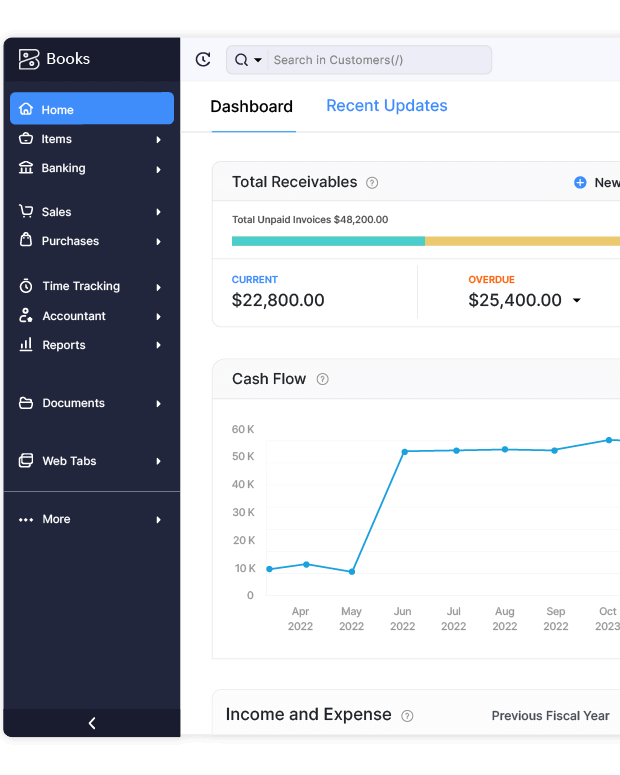This screenshot has height=775, width=620.
Task: Go to Home in sidebar
Action: pyautogui.click(x=91, y=109)
